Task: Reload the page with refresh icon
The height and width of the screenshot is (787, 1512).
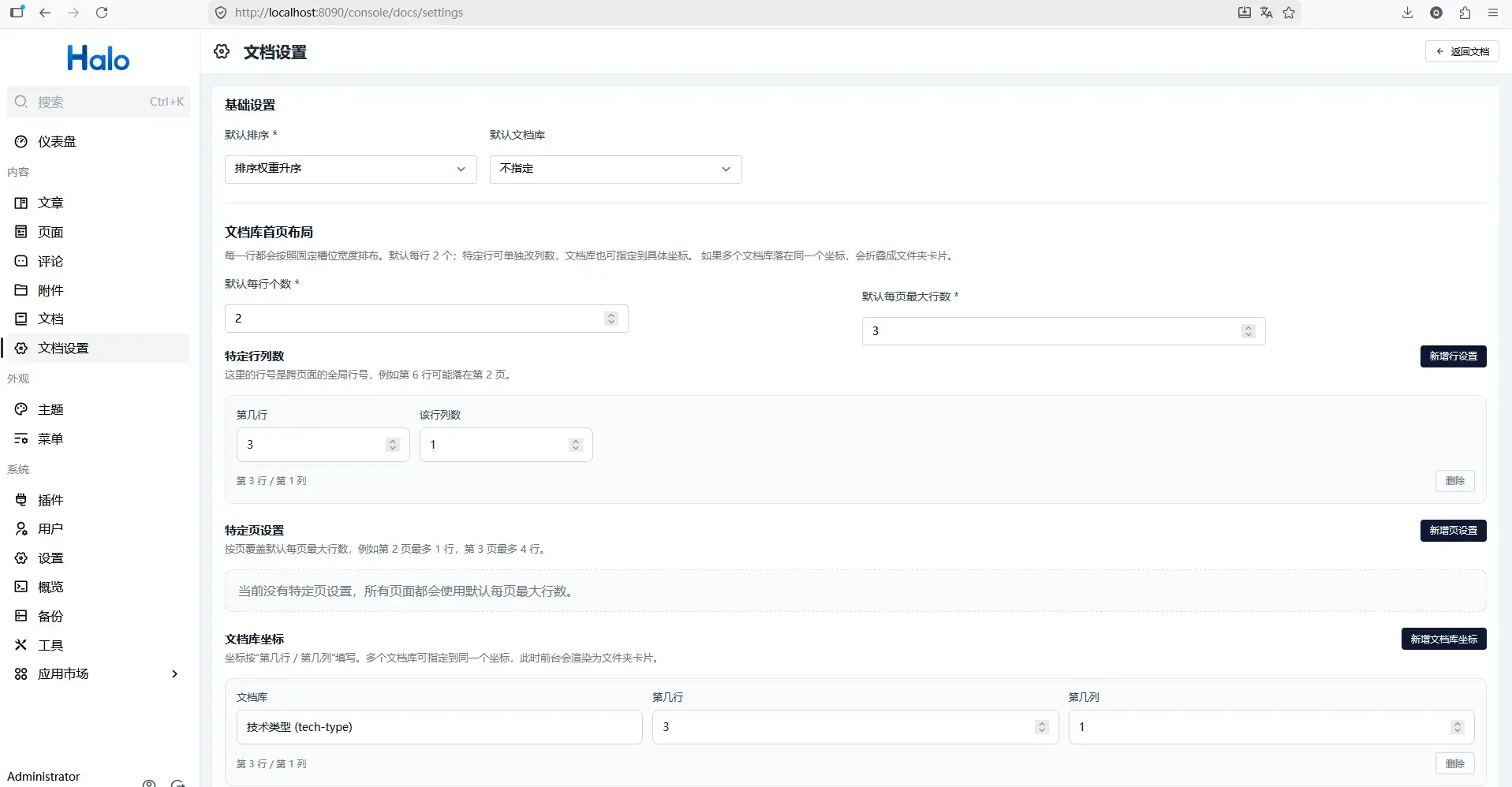Action: point(102,13)
